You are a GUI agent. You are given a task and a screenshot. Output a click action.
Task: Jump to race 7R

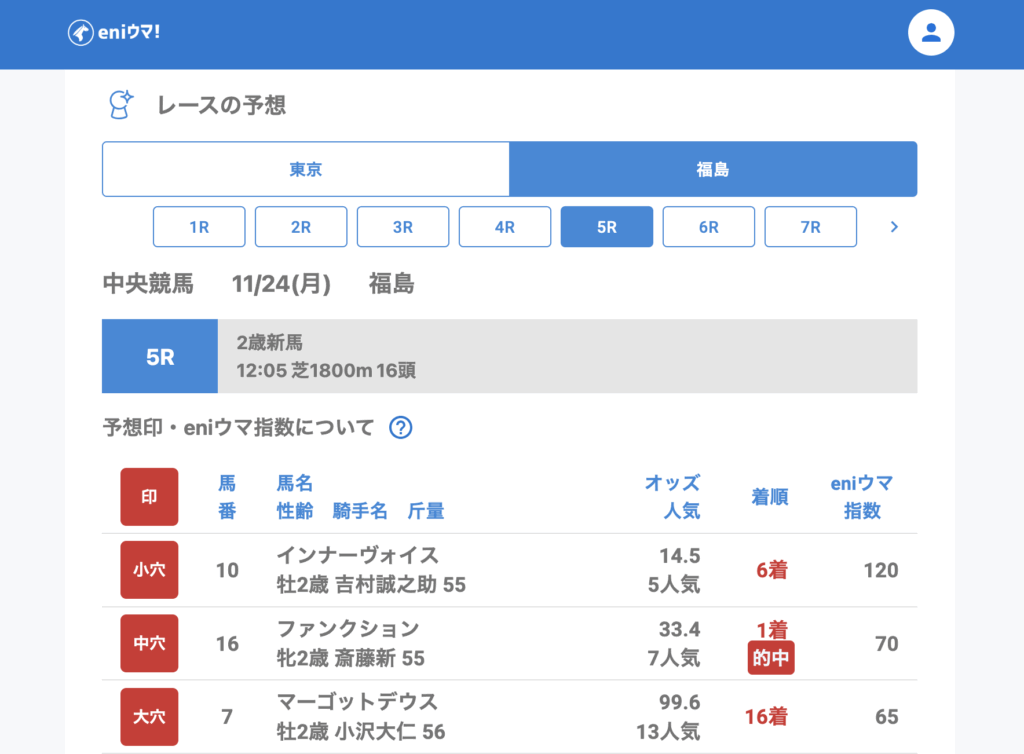(811, 227)
